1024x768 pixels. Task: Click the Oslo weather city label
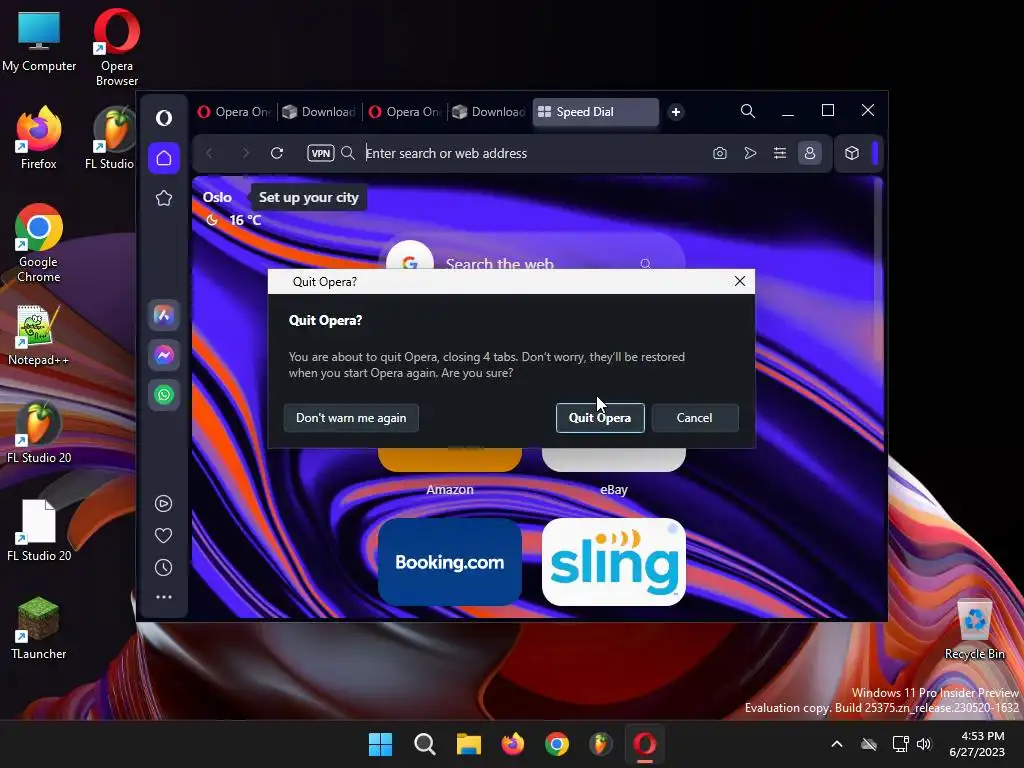(217, 197)
